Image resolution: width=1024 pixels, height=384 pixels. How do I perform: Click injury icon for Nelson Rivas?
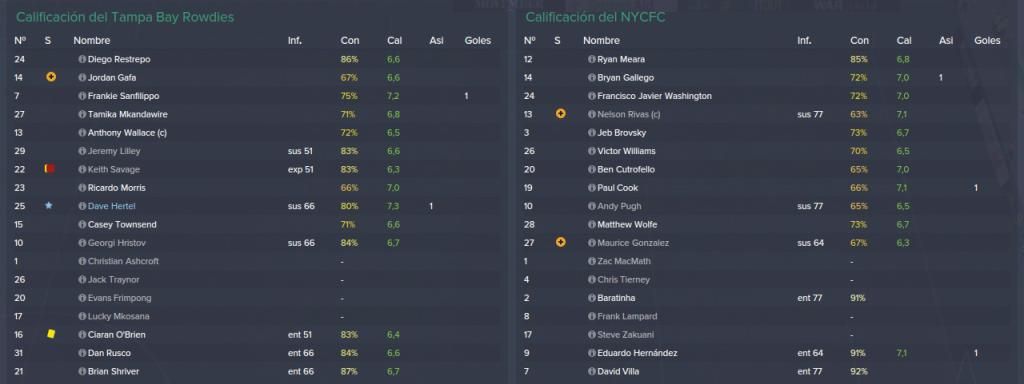[x=560, y=114]
